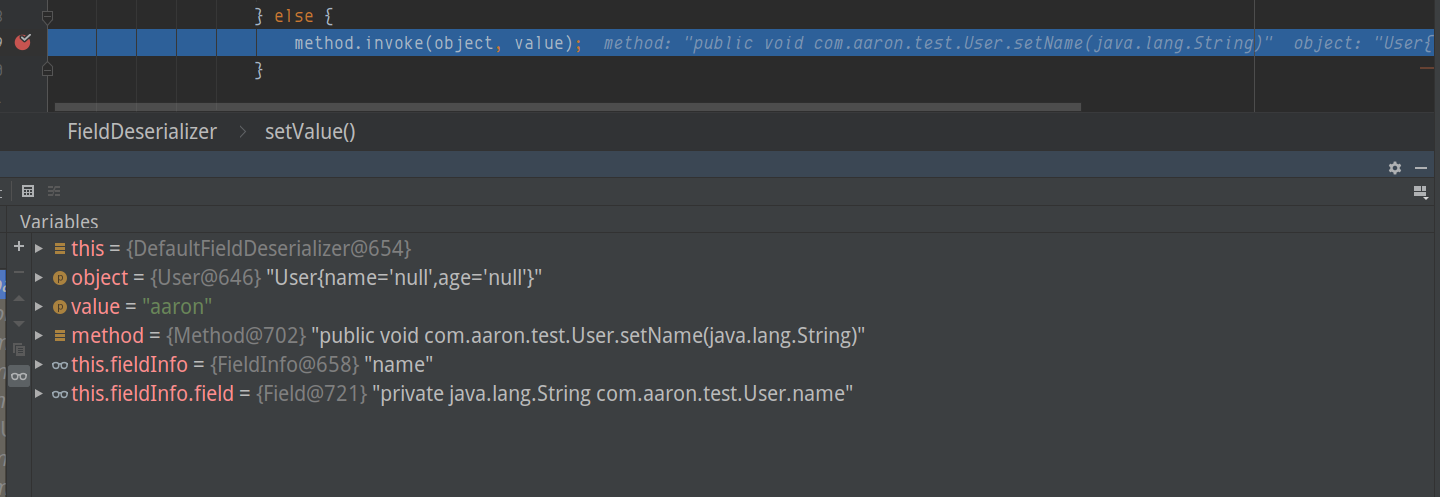Click the FieldDeserializer breadcrumb
This screenshot has width=1440, height=497.
tap(142, 132)
